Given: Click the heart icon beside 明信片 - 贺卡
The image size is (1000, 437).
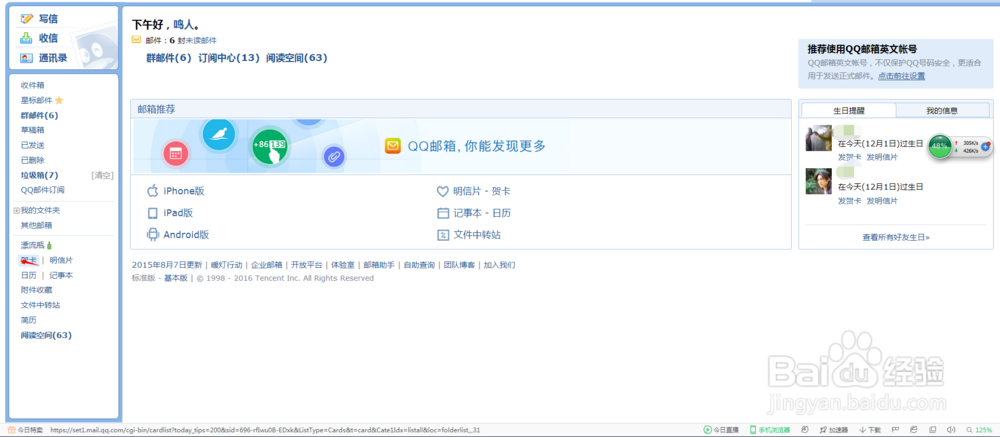Looking at the screenshot, I should coord(443,191).
